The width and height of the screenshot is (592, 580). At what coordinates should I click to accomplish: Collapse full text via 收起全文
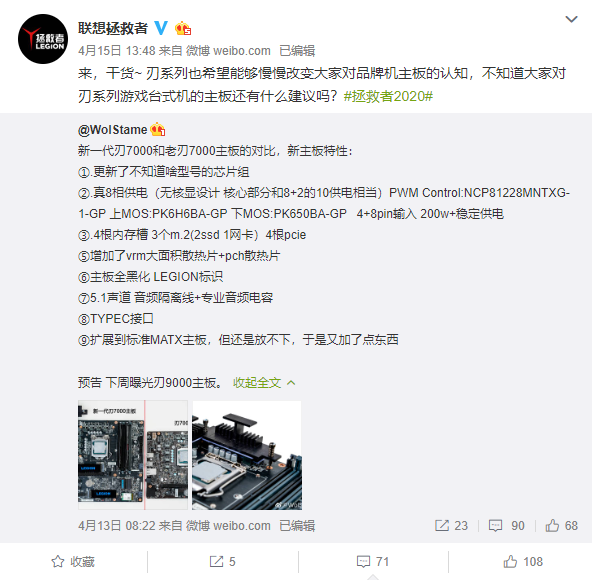coord(264,383)
